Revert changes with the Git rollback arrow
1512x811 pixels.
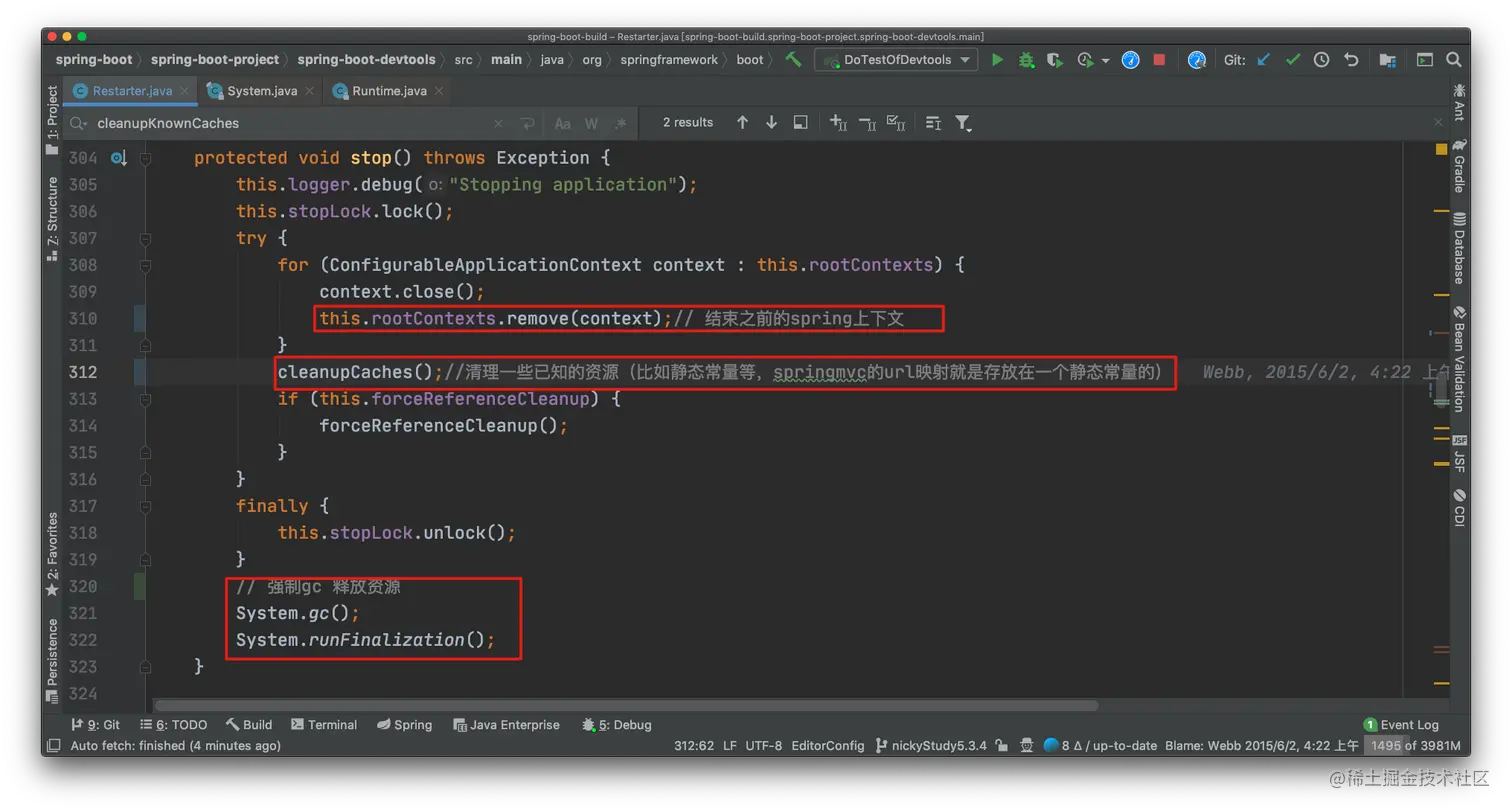[x=1351, y=60]
